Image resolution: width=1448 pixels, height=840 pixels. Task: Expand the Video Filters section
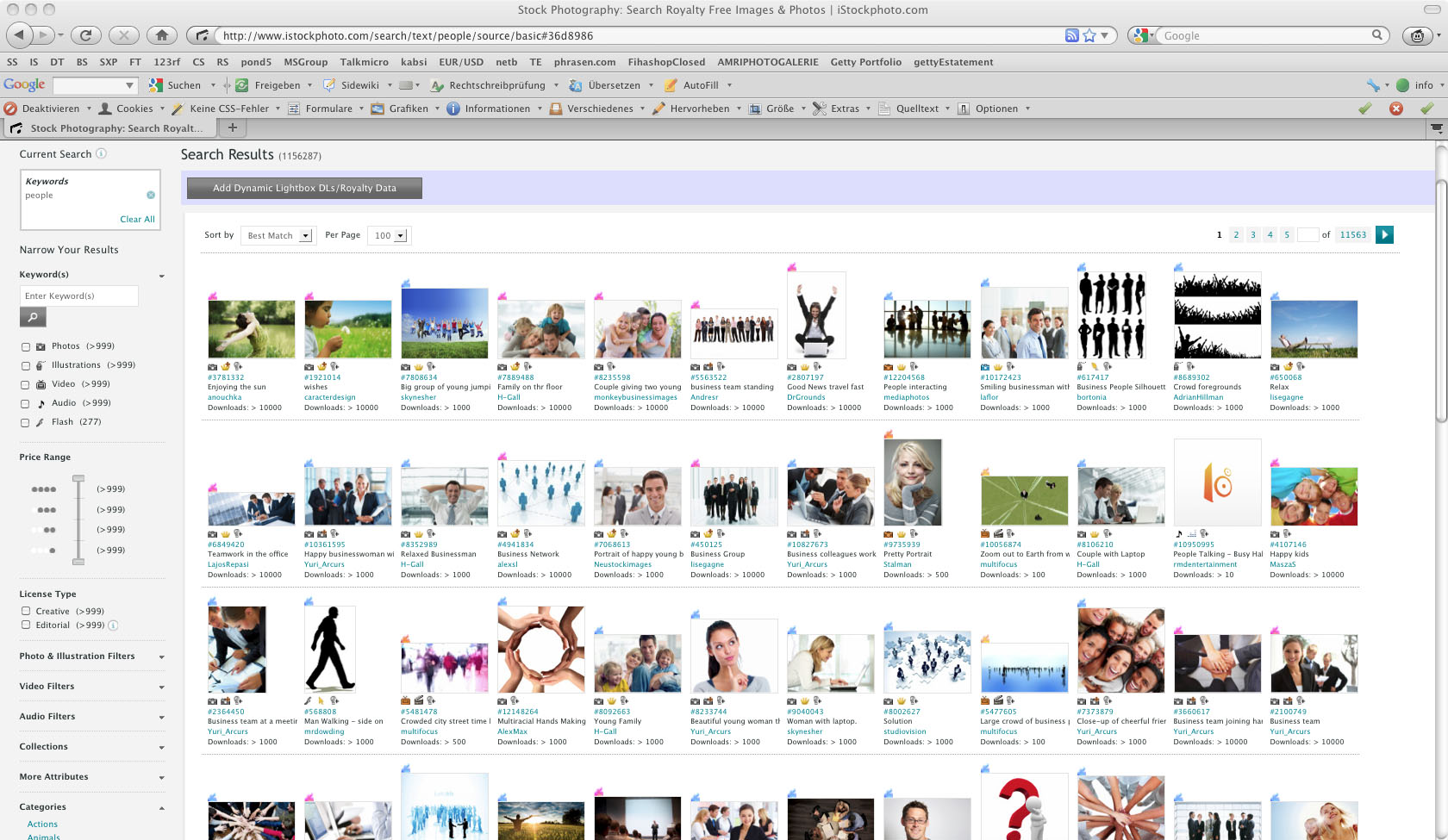pos(161,688)
